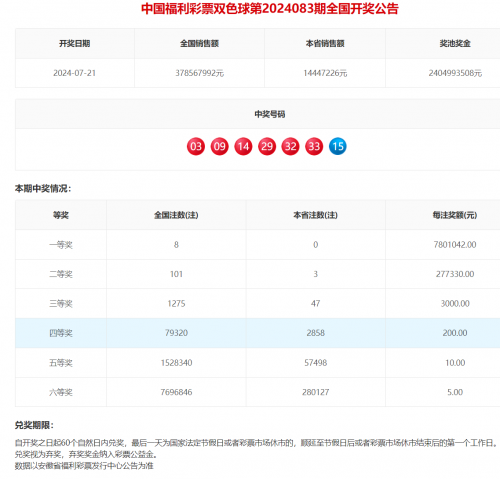Select the 本省注数(注) column header
The image size is (500, 479).
[315, 215]
